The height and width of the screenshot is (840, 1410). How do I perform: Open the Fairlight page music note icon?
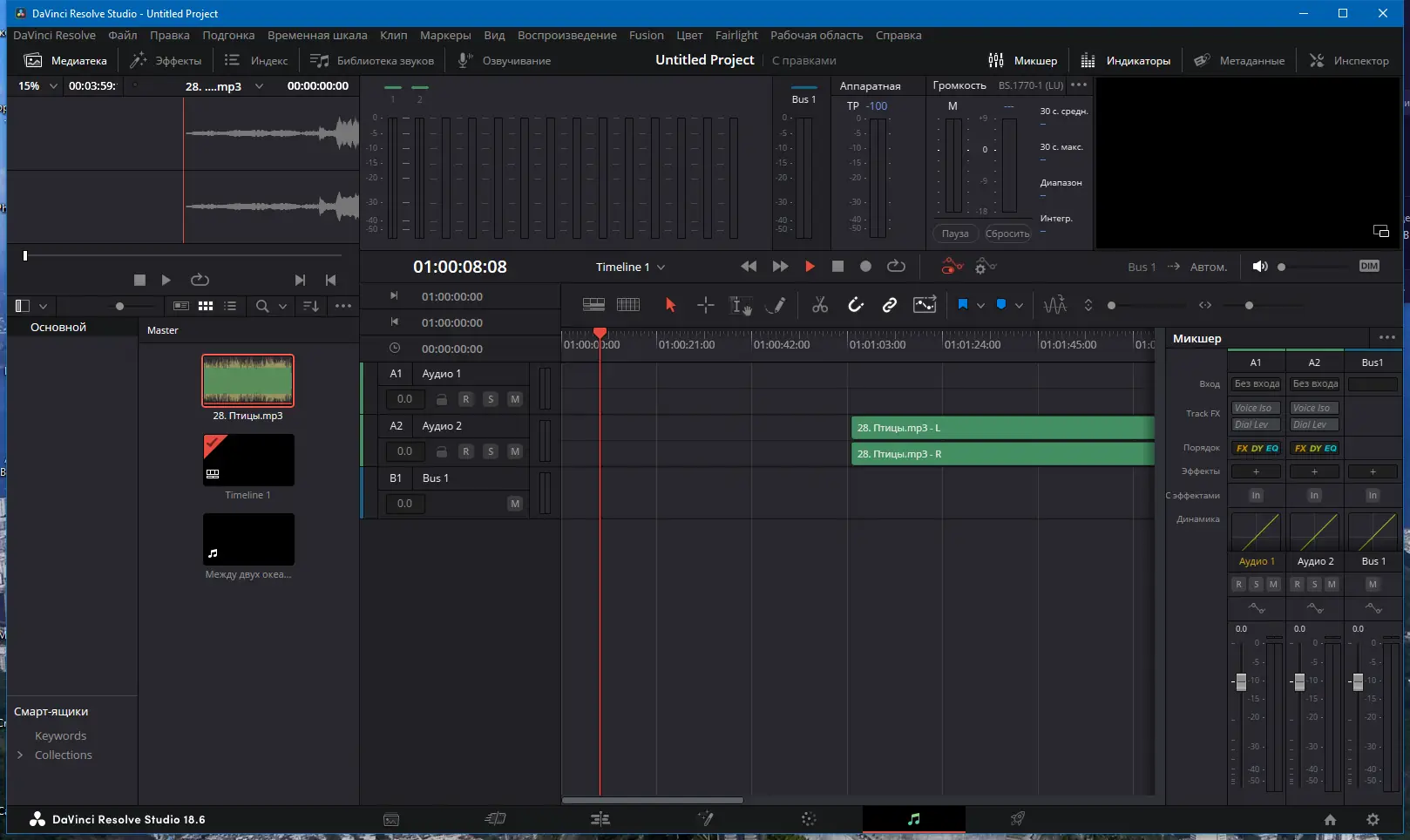(913, 819)
